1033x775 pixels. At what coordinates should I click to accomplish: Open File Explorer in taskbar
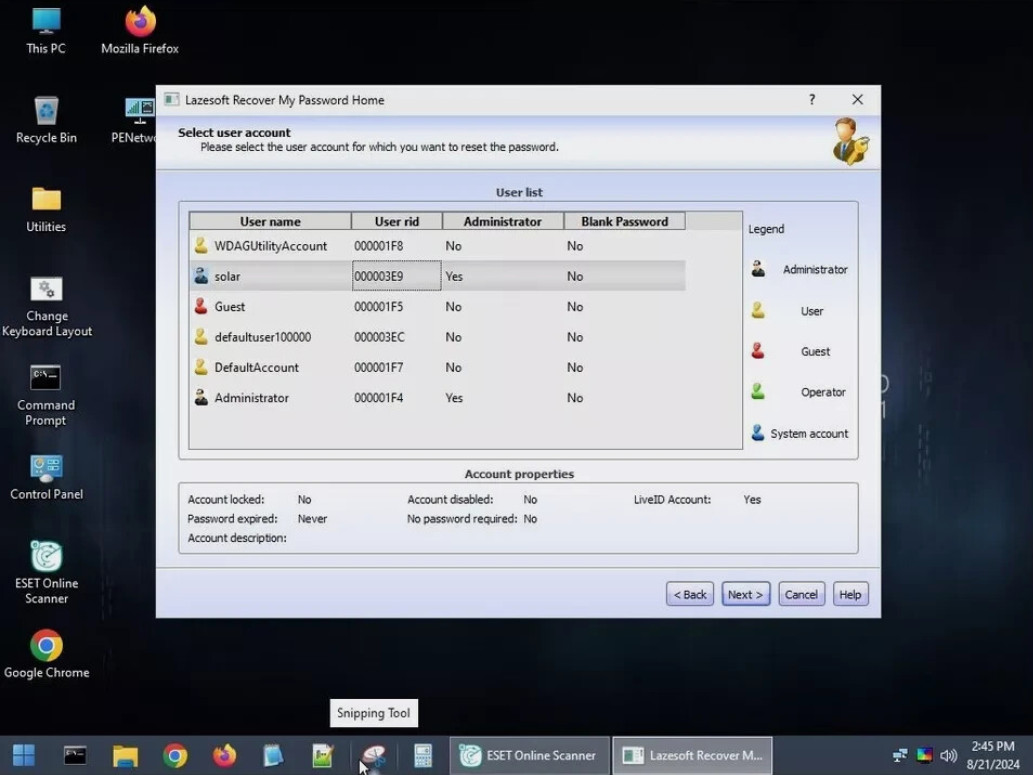point(125,755)
